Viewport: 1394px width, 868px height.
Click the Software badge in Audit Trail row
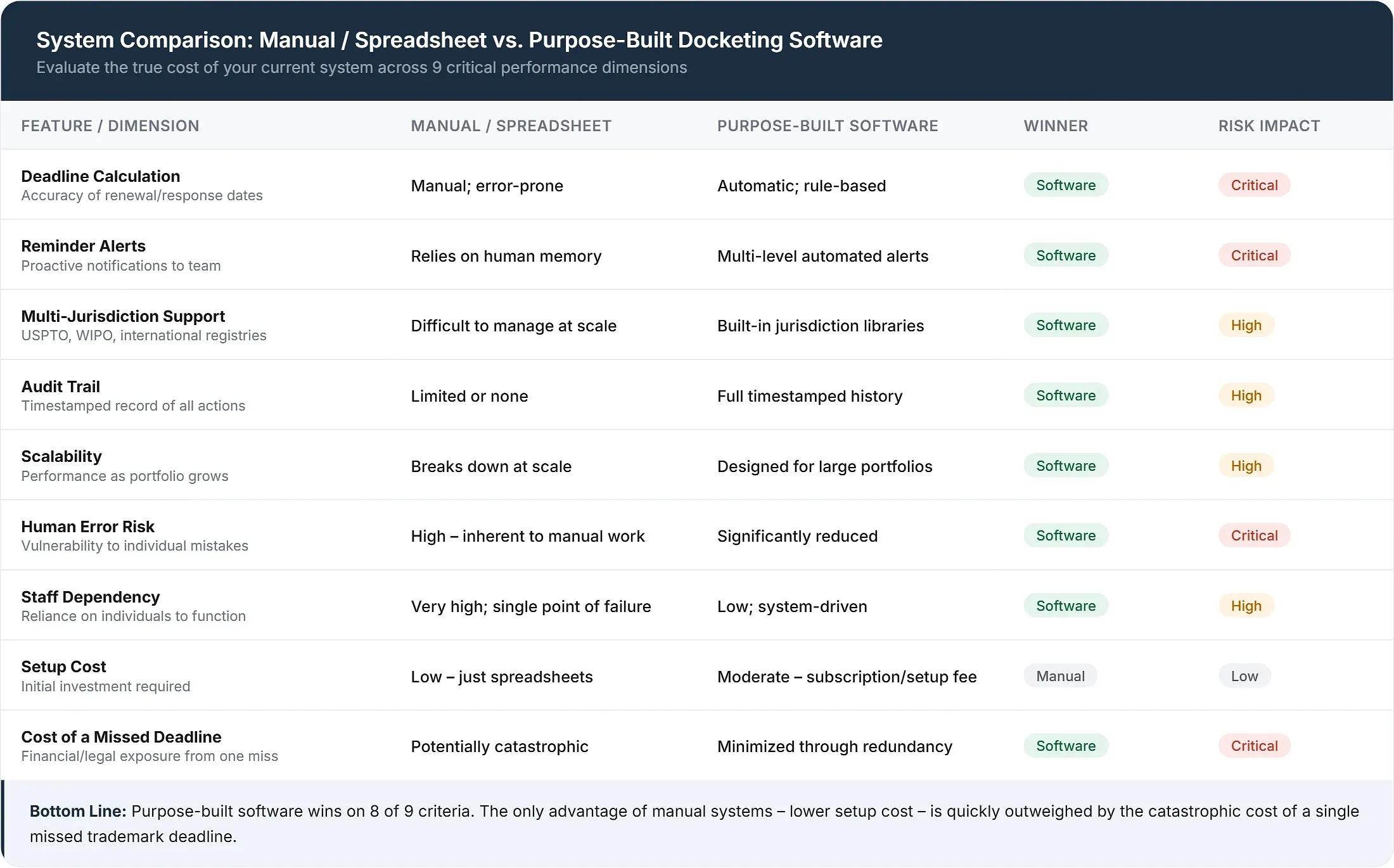tap(1066, 395)
